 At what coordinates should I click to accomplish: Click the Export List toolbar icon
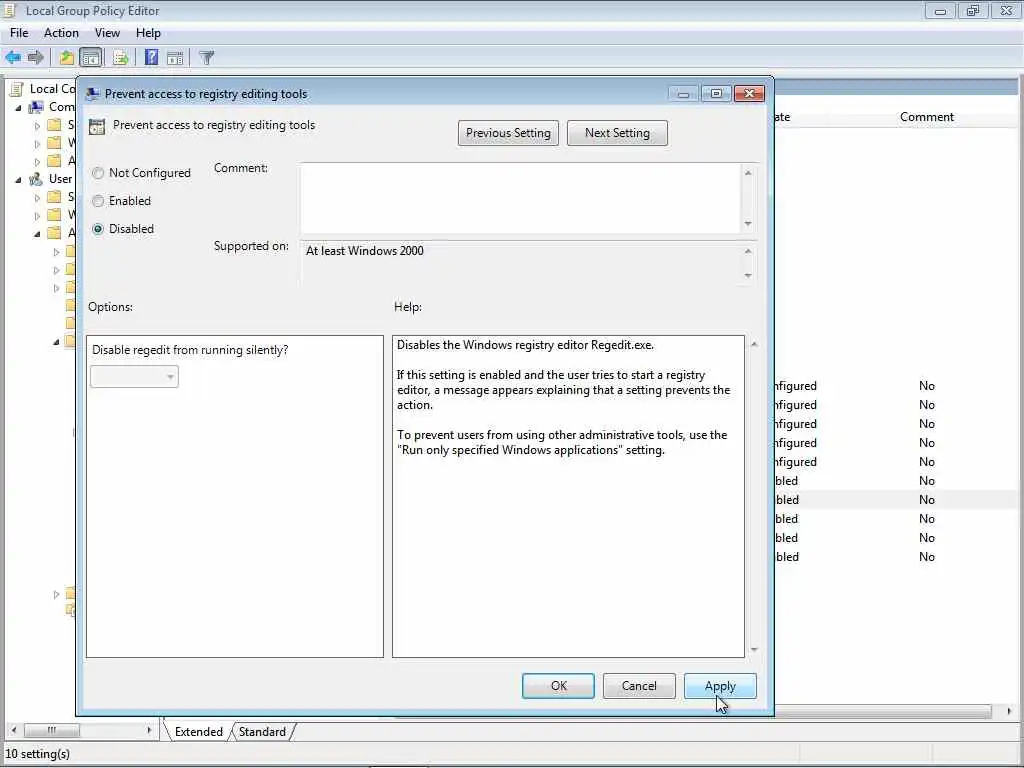point(120,57)
